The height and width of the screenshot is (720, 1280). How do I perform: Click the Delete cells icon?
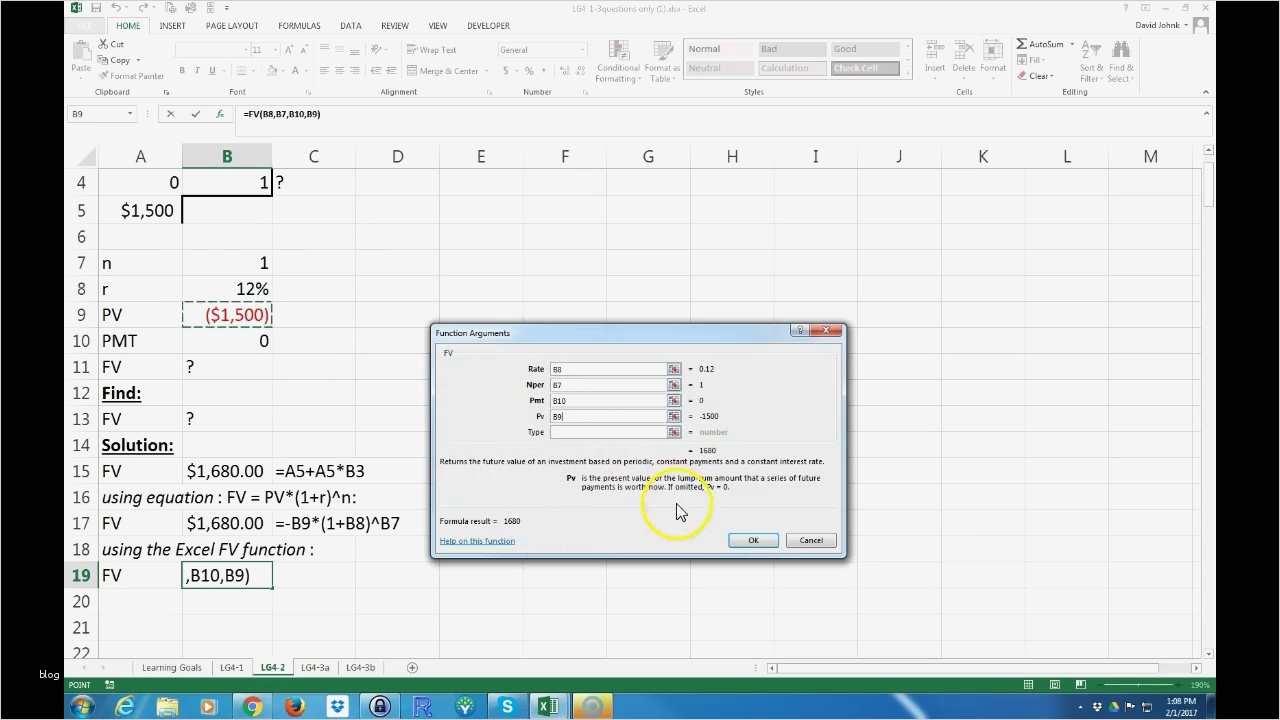click(x=964, y=59)
